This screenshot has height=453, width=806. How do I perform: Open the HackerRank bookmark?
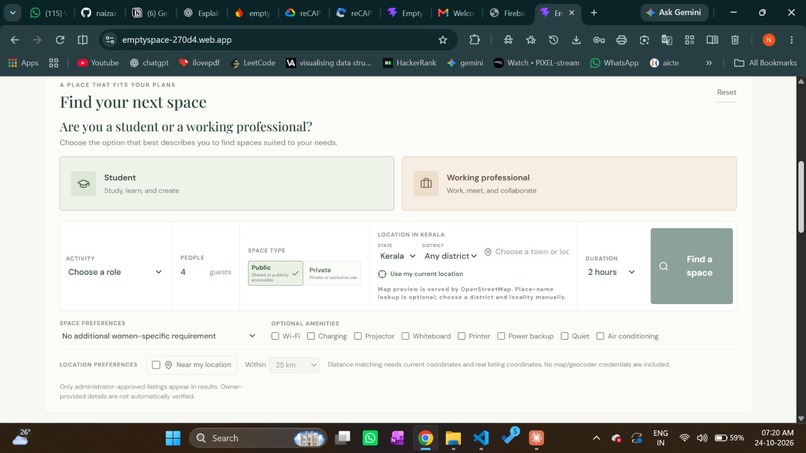pos(410,63)
